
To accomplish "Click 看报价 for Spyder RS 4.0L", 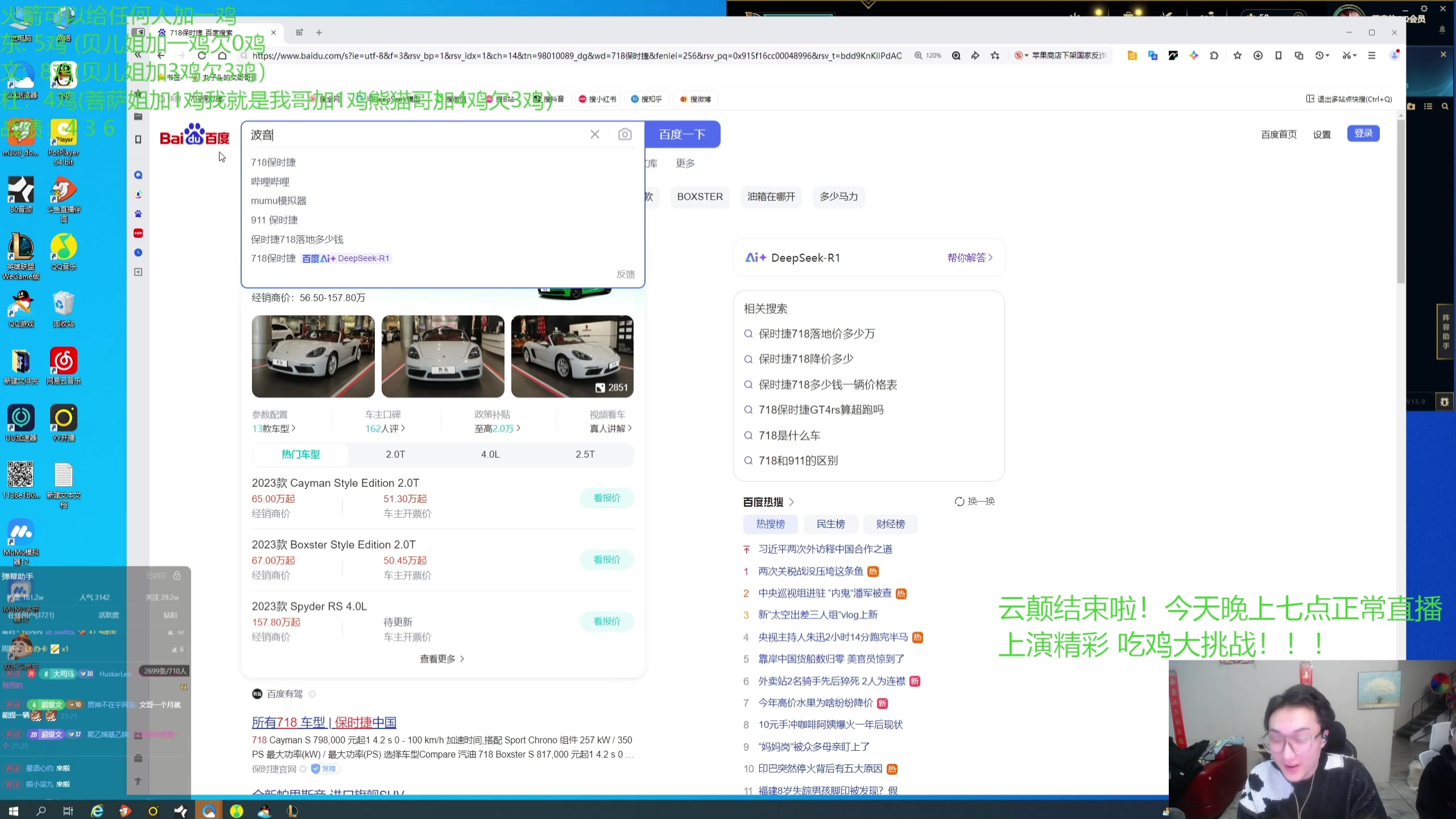I will coord(607,621).
